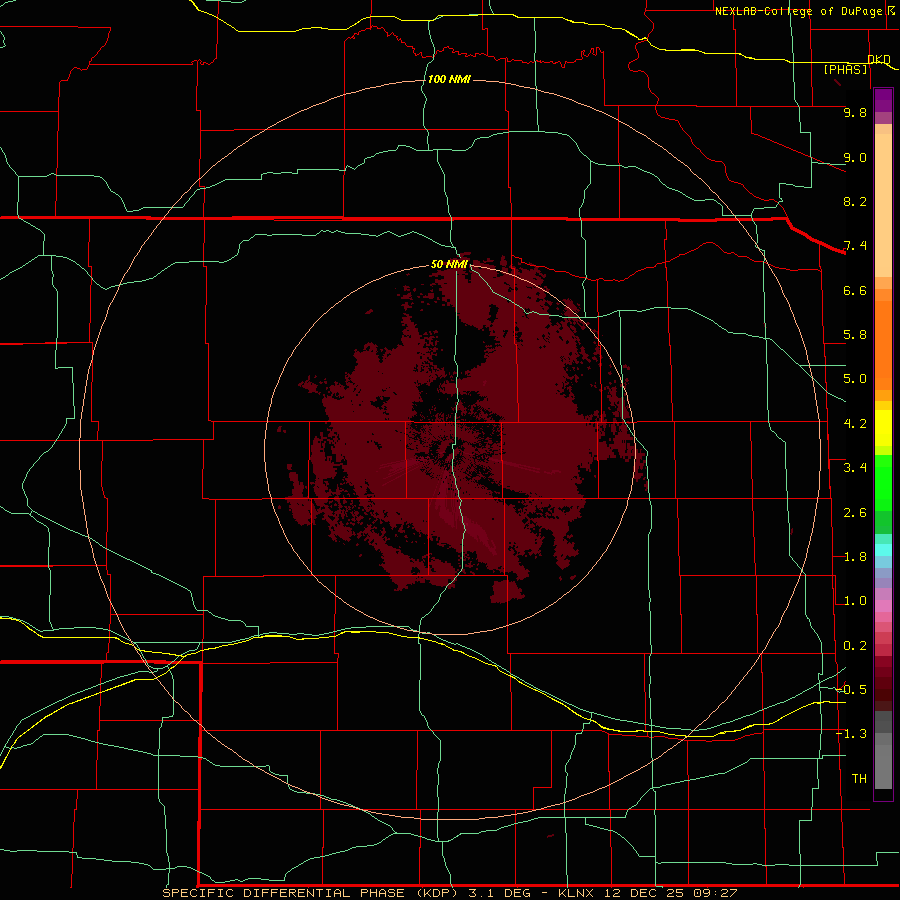Click the 6.6 value on color scale
900x900 pixels.
(x=855, y=291)
